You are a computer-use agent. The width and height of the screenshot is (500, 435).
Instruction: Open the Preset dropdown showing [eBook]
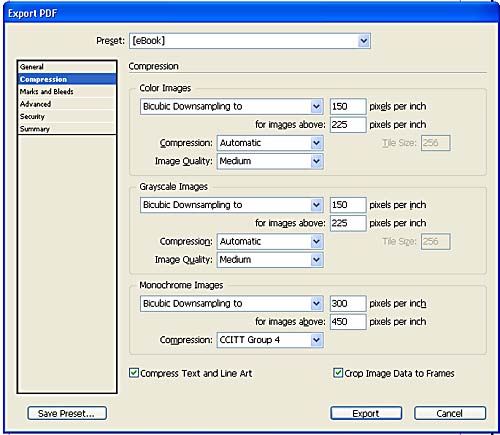point(250,41)
